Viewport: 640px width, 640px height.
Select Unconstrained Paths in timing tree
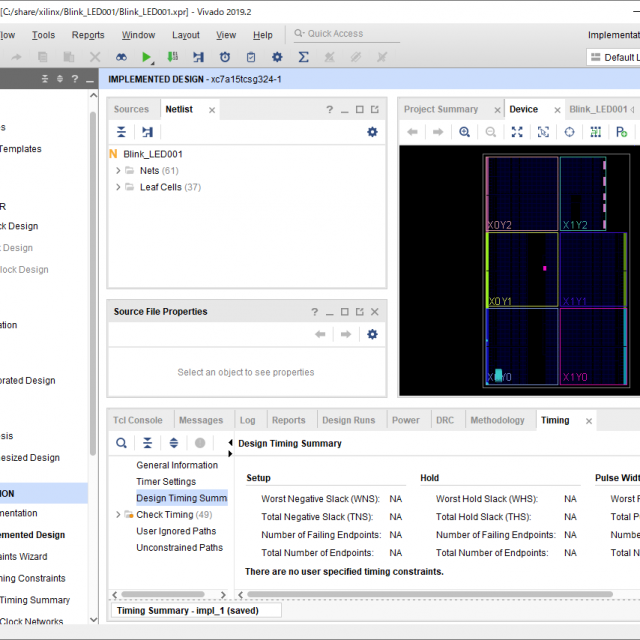click(179, 548)
